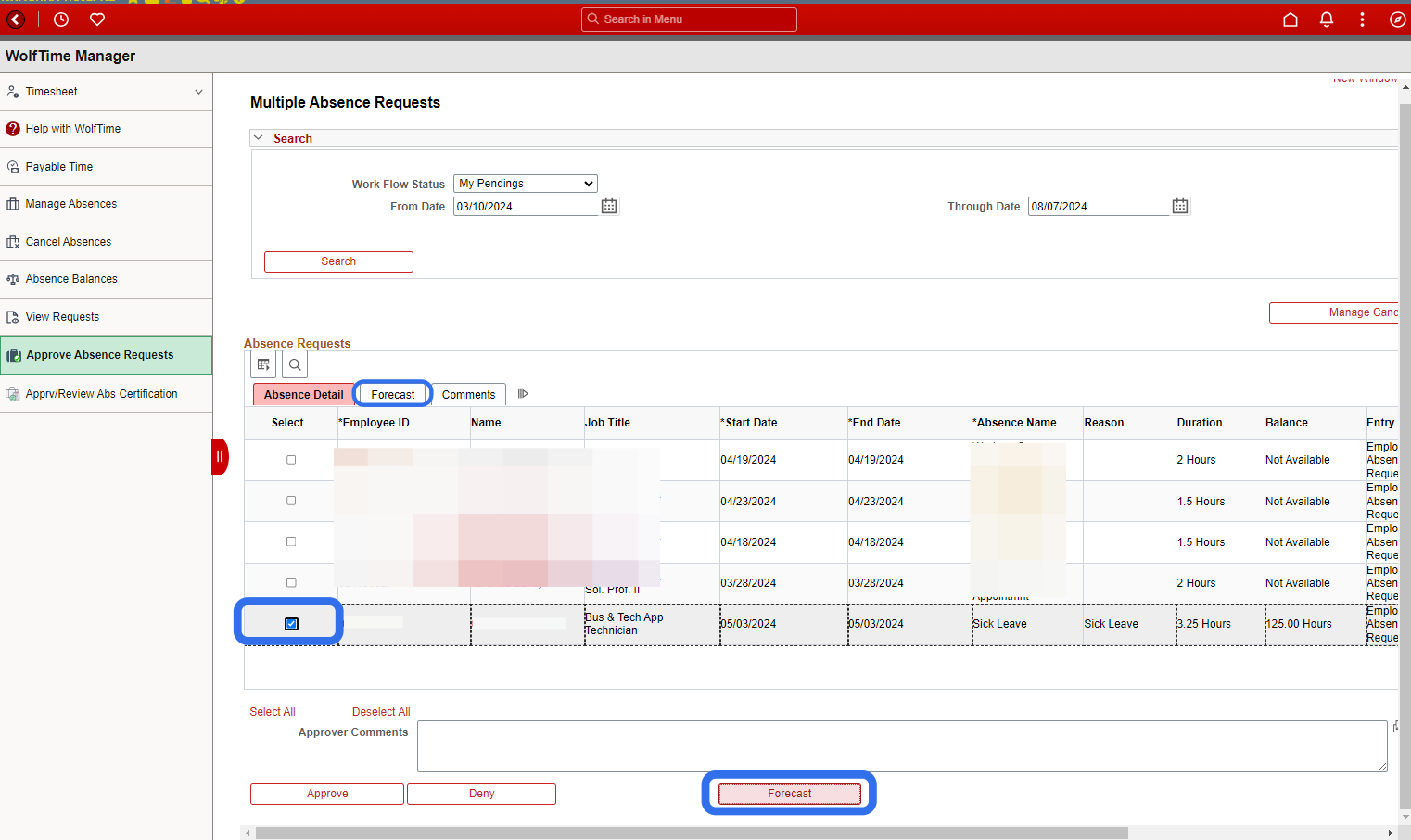Collapse the left navigation panel handle
This screenshot has width=1411, height=840.
click(x=220, y=456)
